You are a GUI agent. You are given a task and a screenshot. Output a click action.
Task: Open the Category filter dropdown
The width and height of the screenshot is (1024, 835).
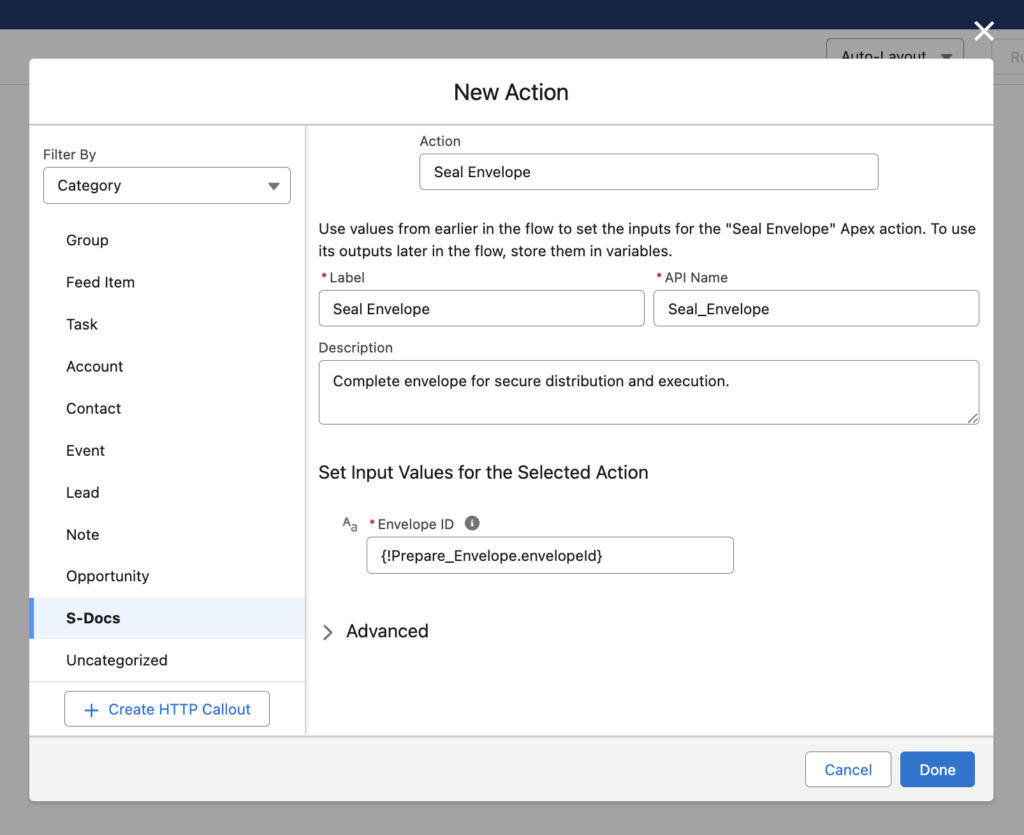(166, 185)
